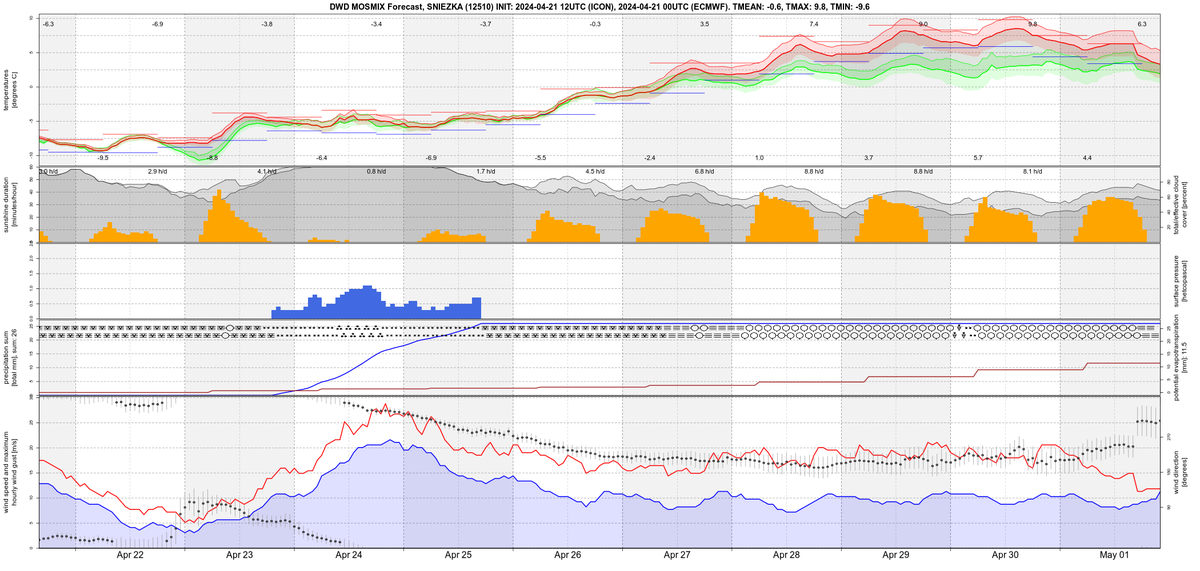
Task: Click the 9.0 daily maximum temperature value
Action: pos(924,23)
